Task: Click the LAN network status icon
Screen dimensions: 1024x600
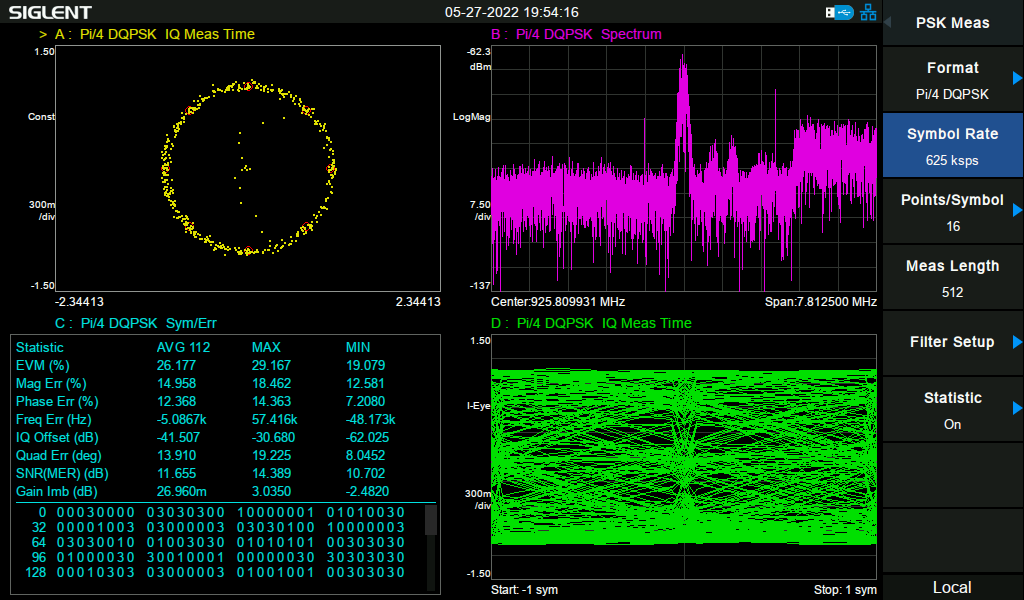Action: 868,12
